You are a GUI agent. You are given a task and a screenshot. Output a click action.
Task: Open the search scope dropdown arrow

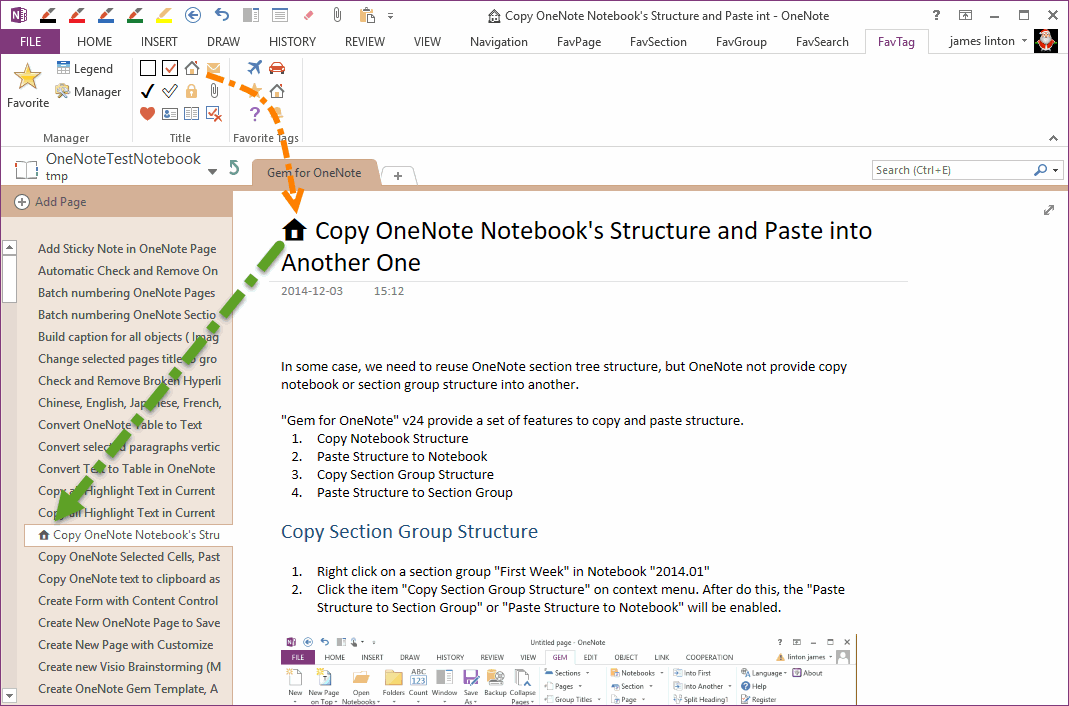pyautogui.click(x=1055, y=170)
